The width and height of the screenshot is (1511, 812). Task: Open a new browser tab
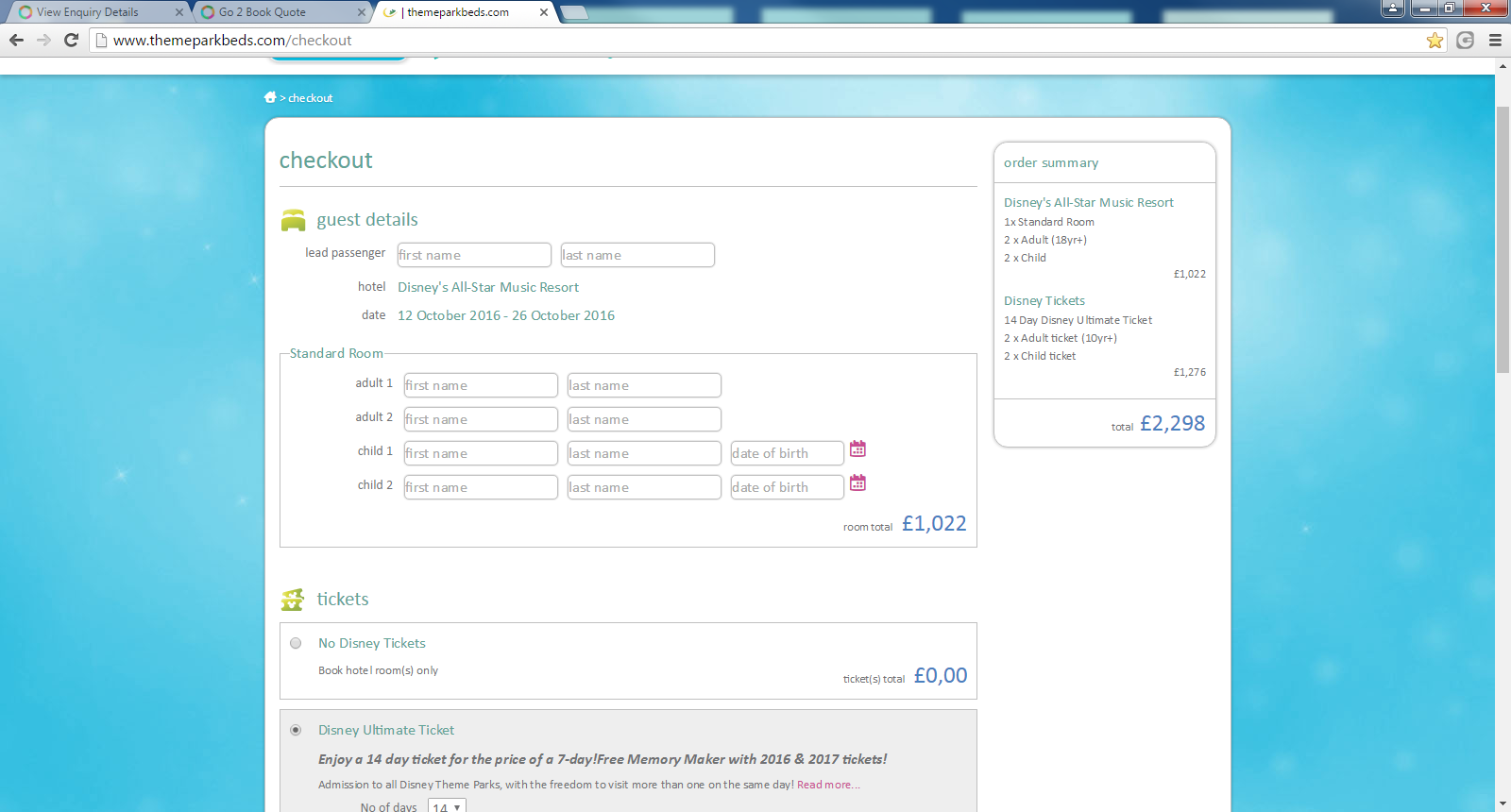tap(574, 12)
